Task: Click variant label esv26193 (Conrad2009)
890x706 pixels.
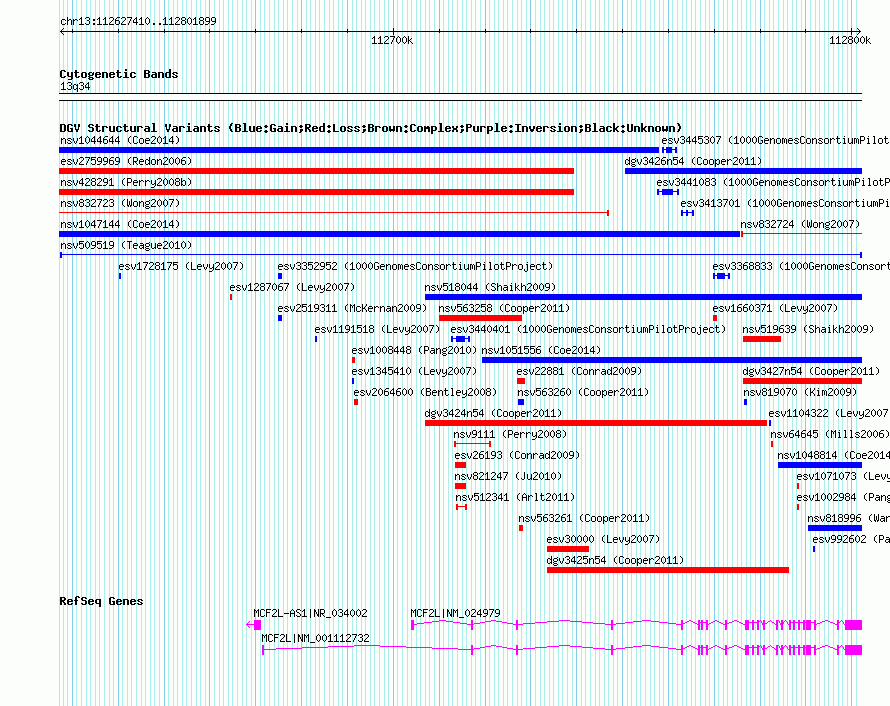Action: (517, 455)
